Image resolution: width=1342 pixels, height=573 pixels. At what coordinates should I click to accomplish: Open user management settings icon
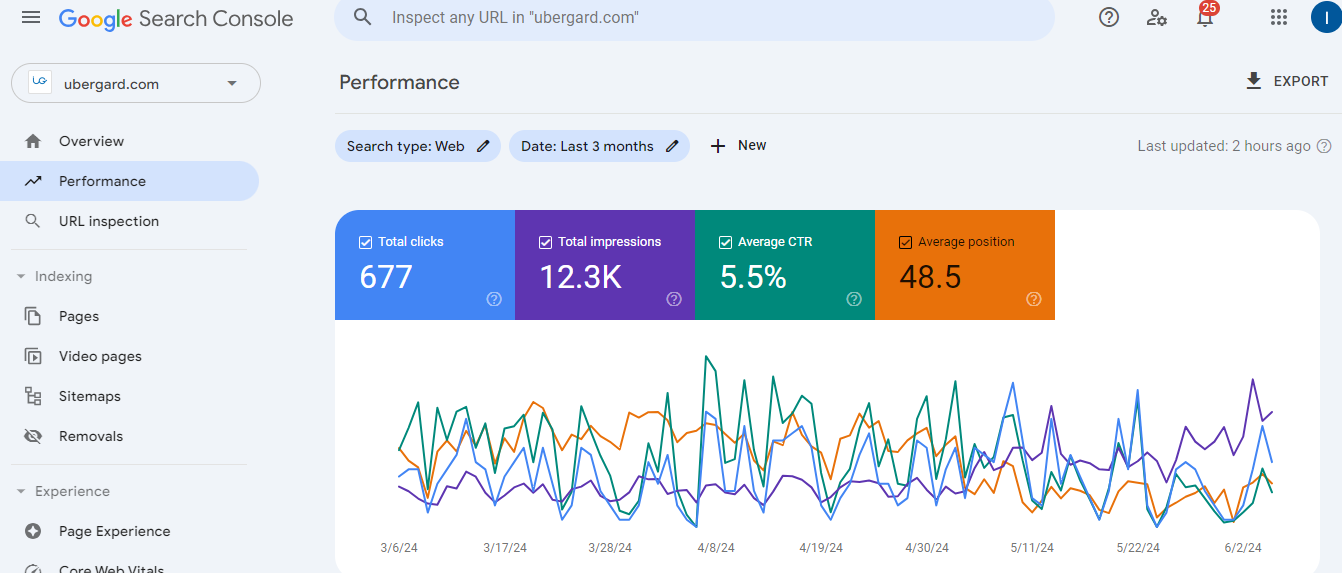click(x=1157, y=17)
